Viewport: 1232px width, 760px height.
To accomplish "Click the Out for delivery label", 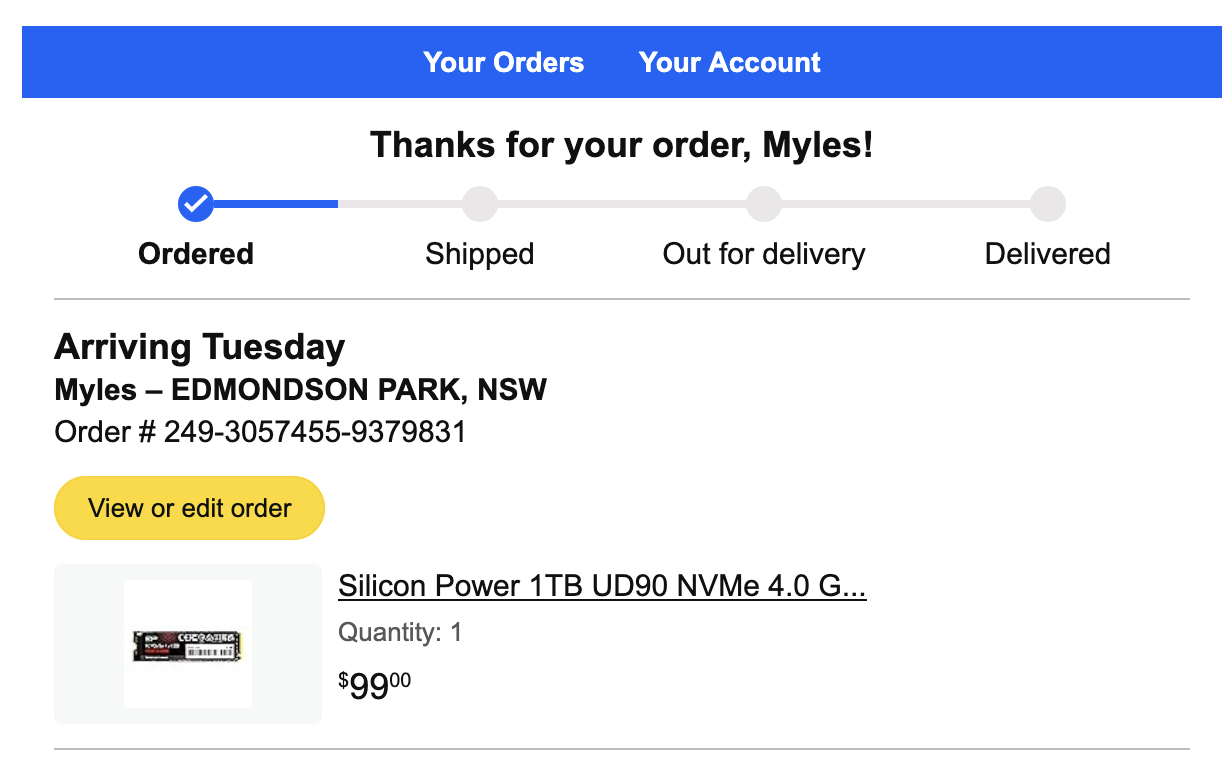I will point(764,254).
